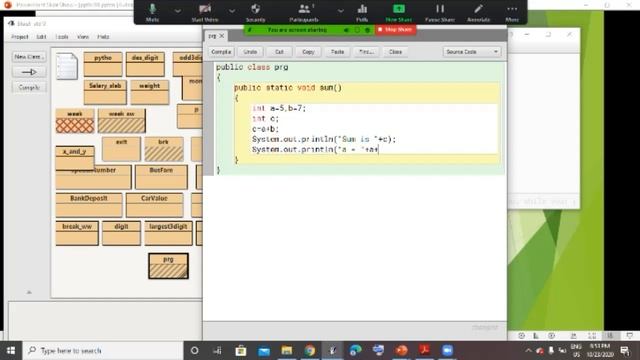Open the Annotate pencil tool
Image resolution: width=640 pixels, height=360 pixels.
click(x=478, y=12)
